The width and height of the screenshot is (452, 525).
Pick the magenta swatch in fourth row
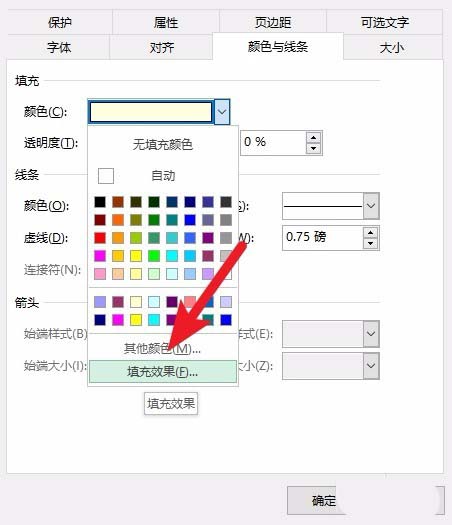pyautogui.click(x=100, y=256)
